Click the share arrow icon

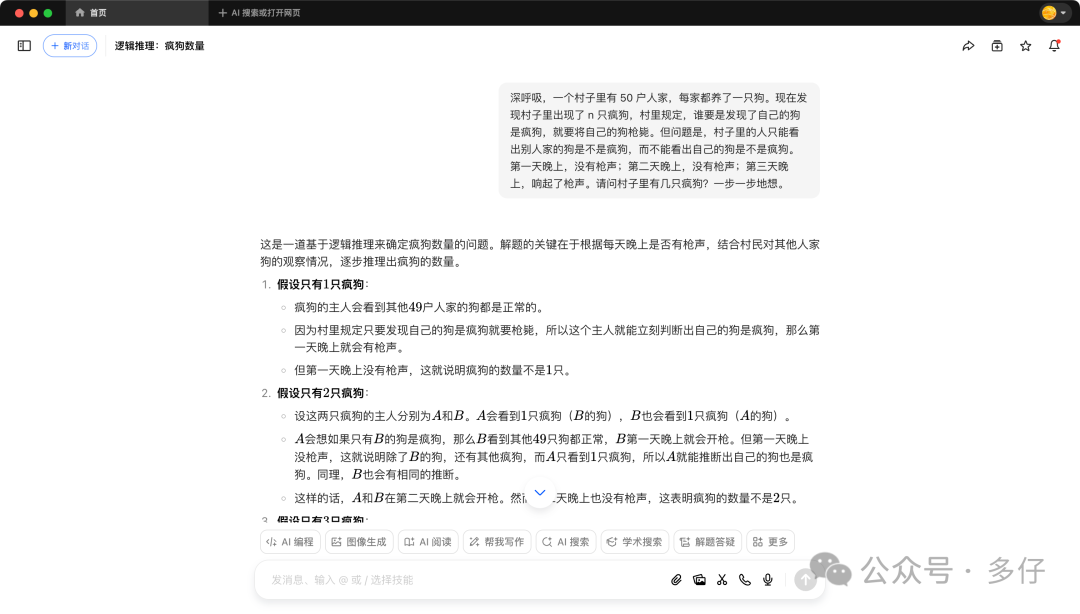click(x=968, y=45)
